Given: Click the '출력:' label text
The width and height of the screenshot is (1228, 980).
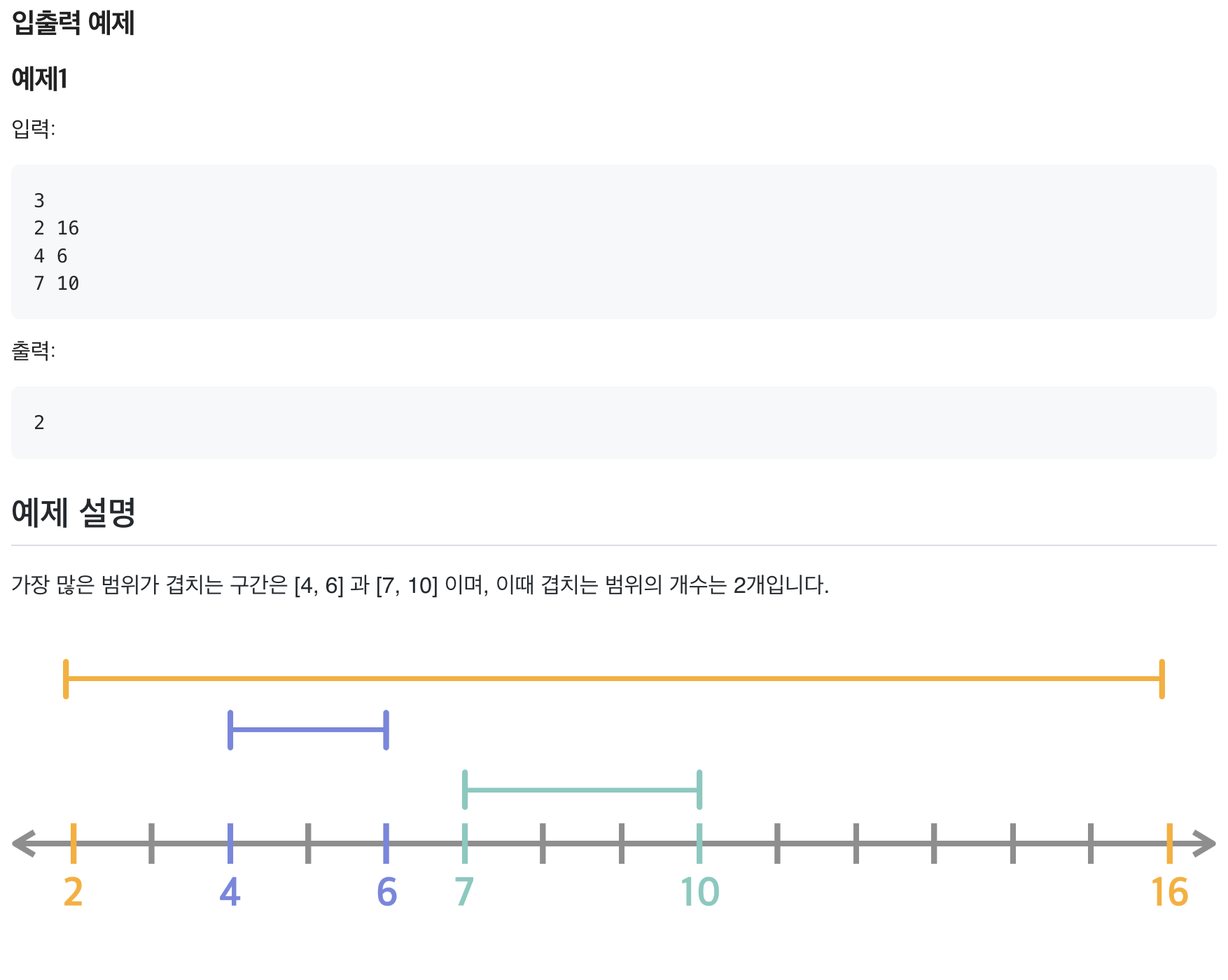Looking at the screenshot, I should (33, 350).
